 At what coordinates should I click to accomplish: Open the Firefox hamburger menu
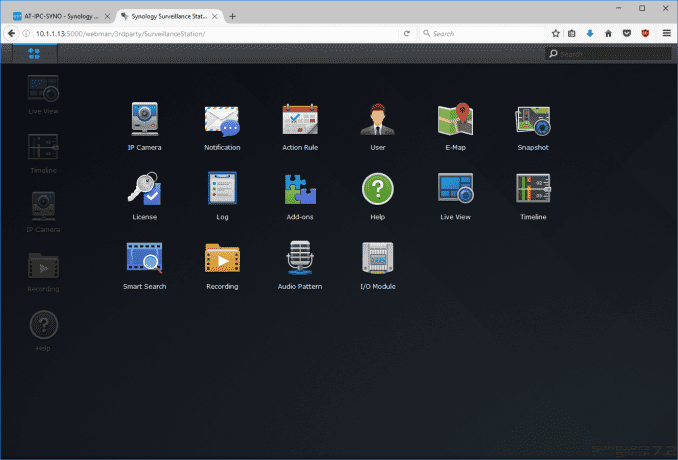(x=666, y=33)
